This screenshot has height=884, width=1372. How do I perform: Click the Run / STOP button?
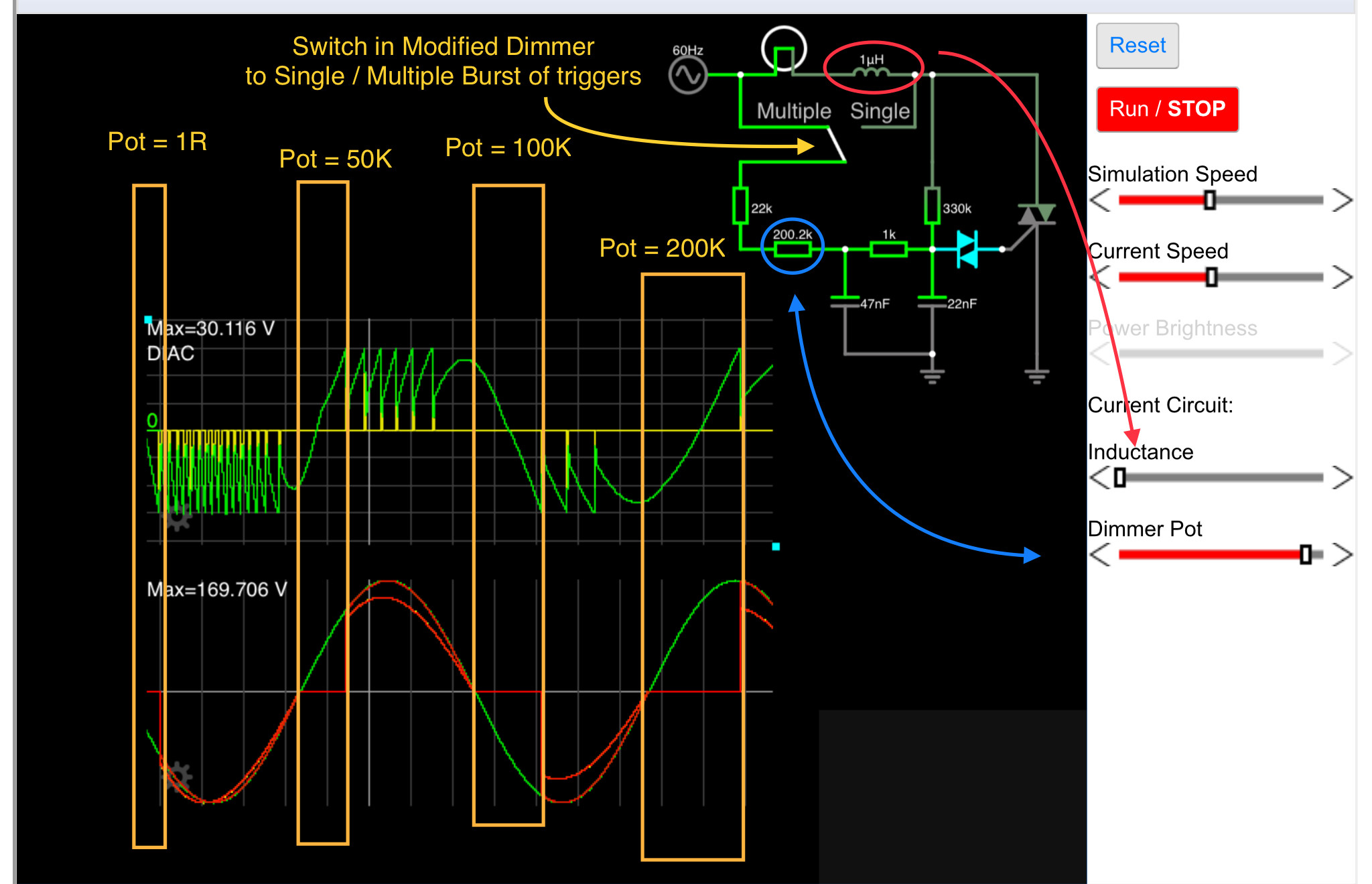click(x=1167, y=109)
